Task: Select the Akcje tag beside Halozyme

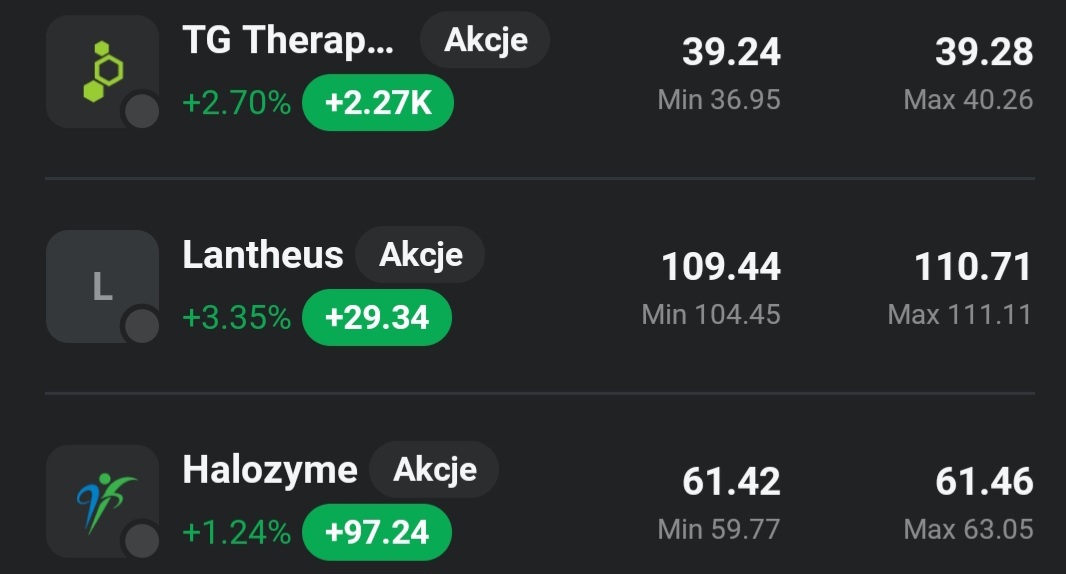Action: pos(435,469)
